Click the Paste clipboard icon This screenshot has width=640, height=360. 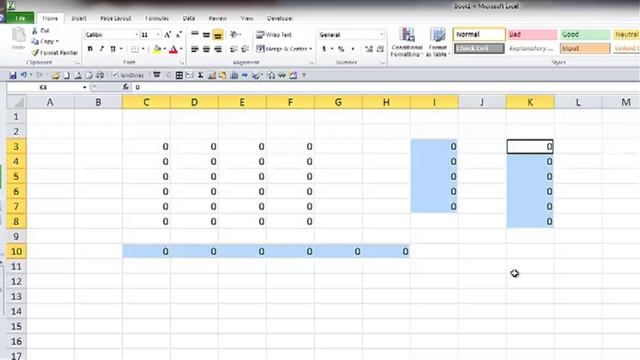pos(18,36)
